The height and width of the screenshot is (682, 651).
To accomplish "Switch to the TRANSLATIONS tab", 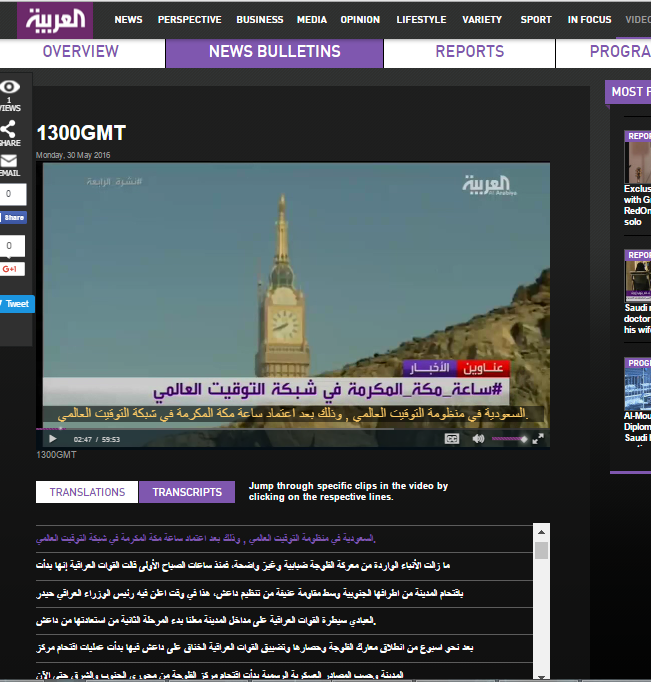I will [x=87, y=492].
